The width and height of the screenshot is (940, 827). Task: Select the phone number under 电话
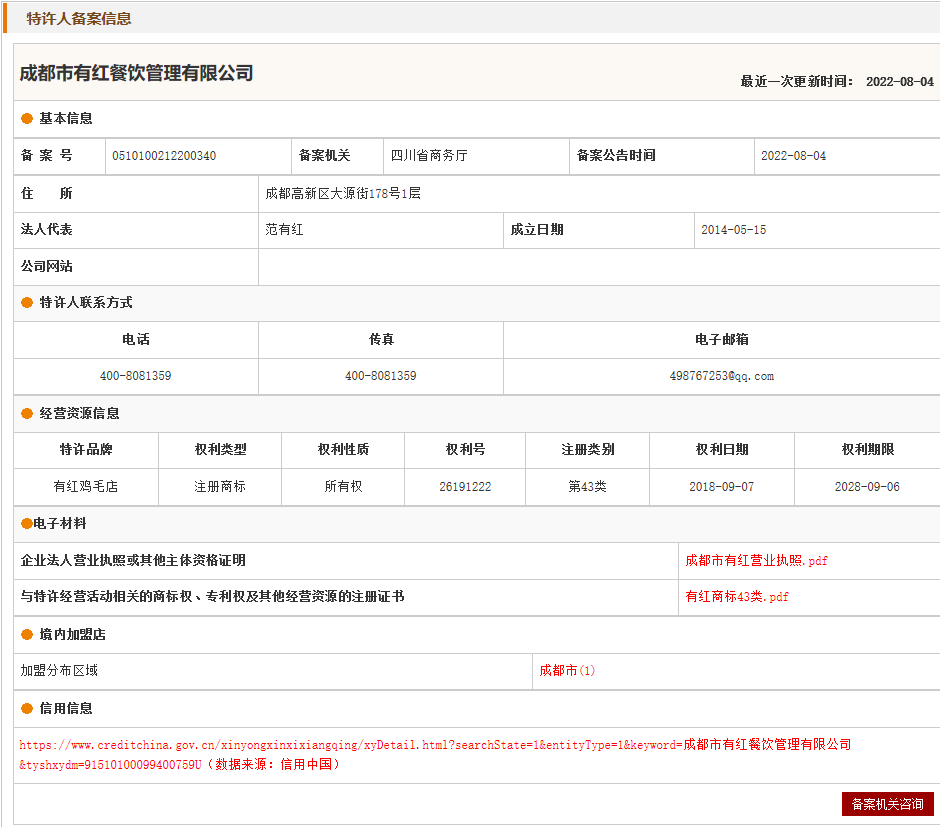click(135, 376)
